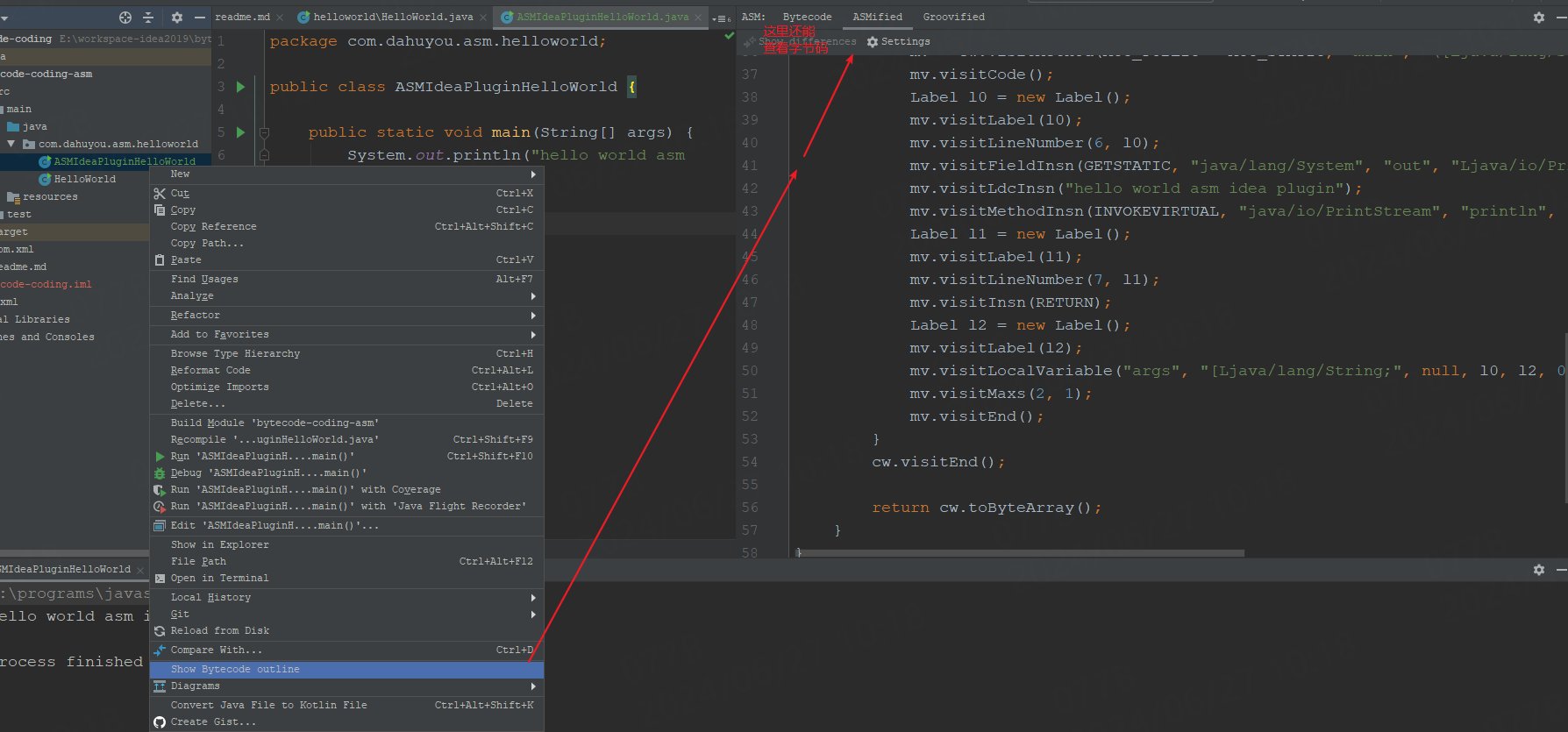Viewport: 1568px width, 732px height.
Task: Hide the Run tool window
Action: 1561,570
